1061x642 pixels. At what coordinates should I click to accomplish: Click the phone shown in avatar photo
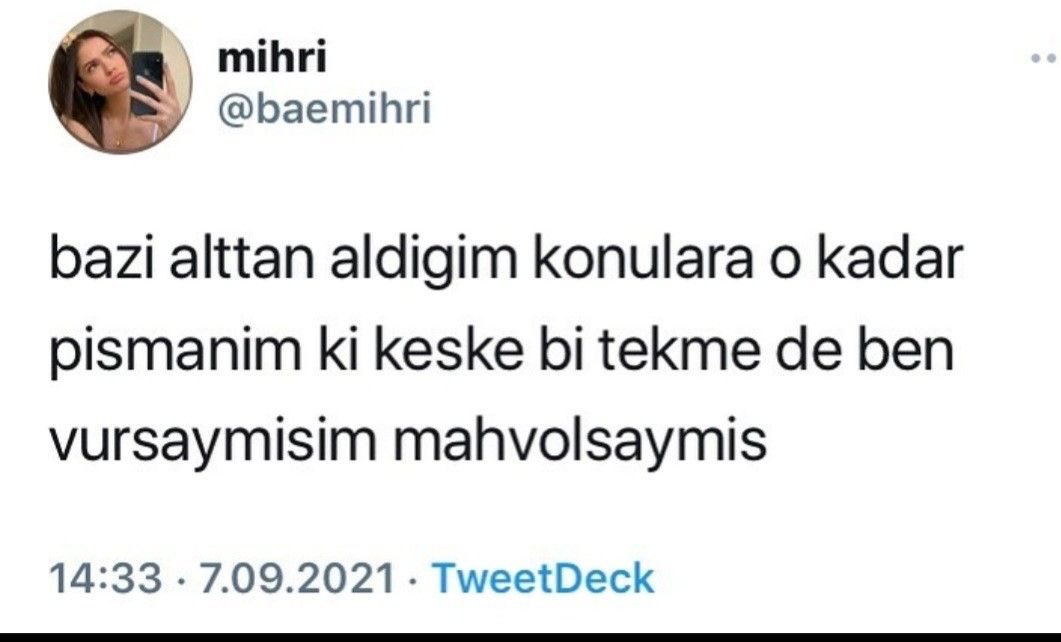[147, 83]
